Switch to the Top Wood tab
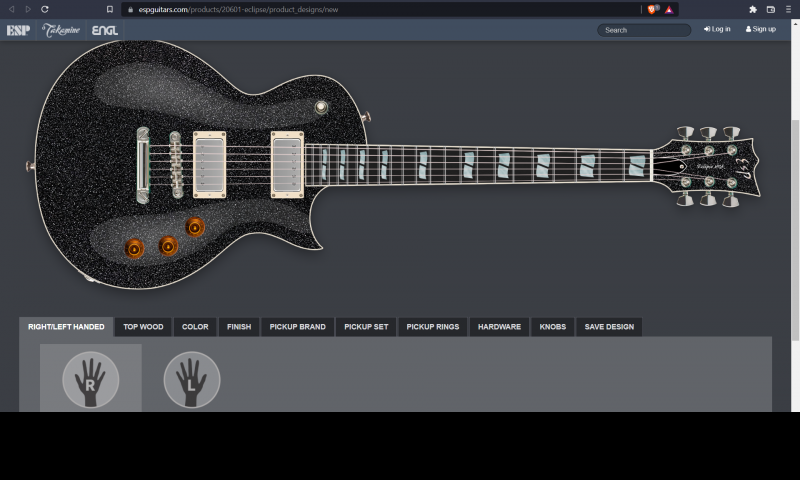 point(143,327)
